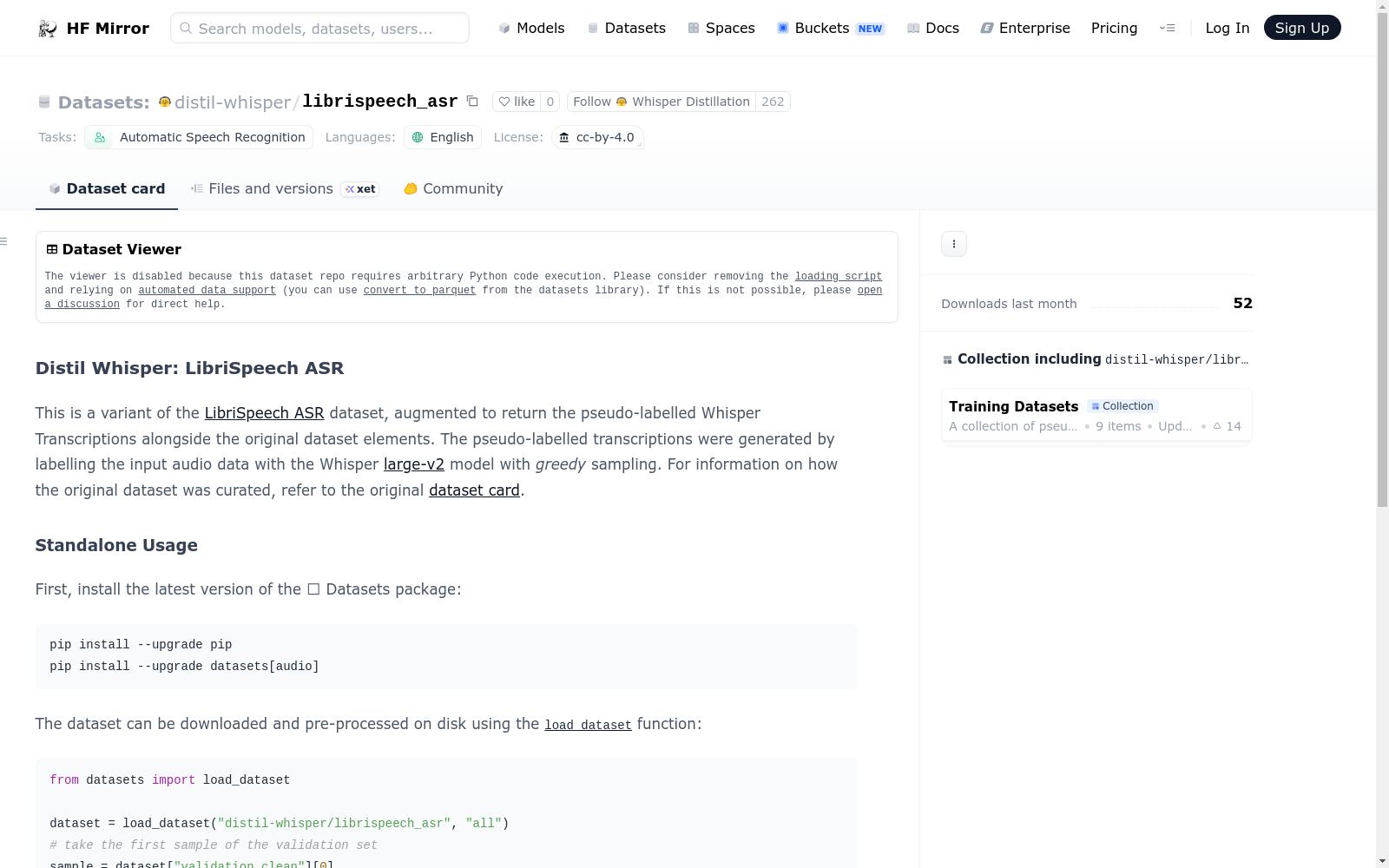Click the like count showing 0
Image resolution: width=1389 pixels, height=868 pixels.
tap(550, 102)
